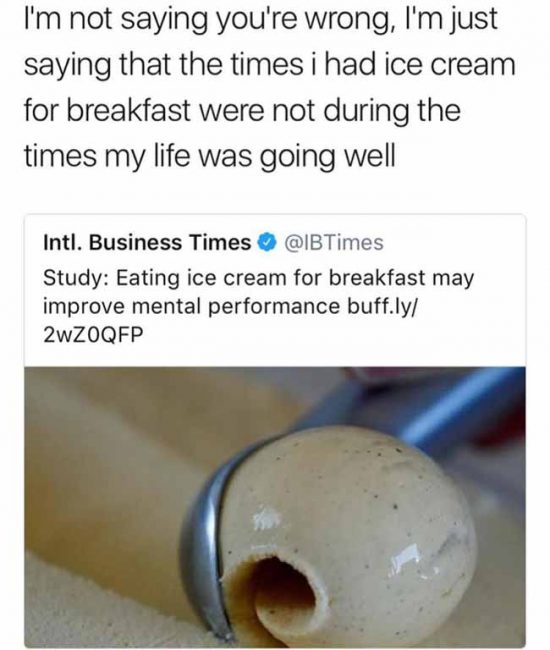Viewport: 550px width, 650px height.
Task: Select the 'improve mental performance' line
Action: 191,307
